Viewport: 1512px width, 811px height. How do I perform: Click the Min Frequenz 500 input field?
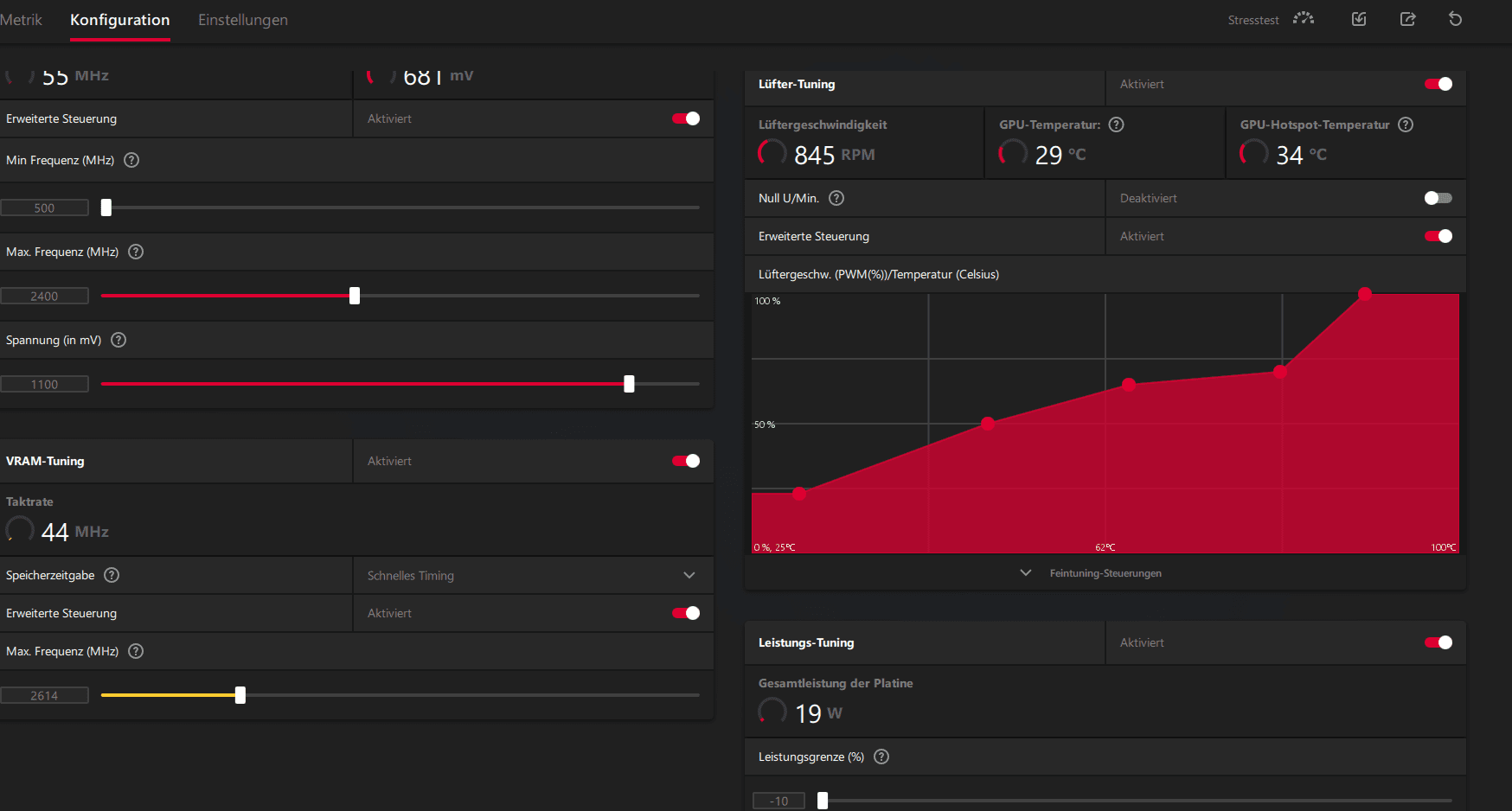44,208
